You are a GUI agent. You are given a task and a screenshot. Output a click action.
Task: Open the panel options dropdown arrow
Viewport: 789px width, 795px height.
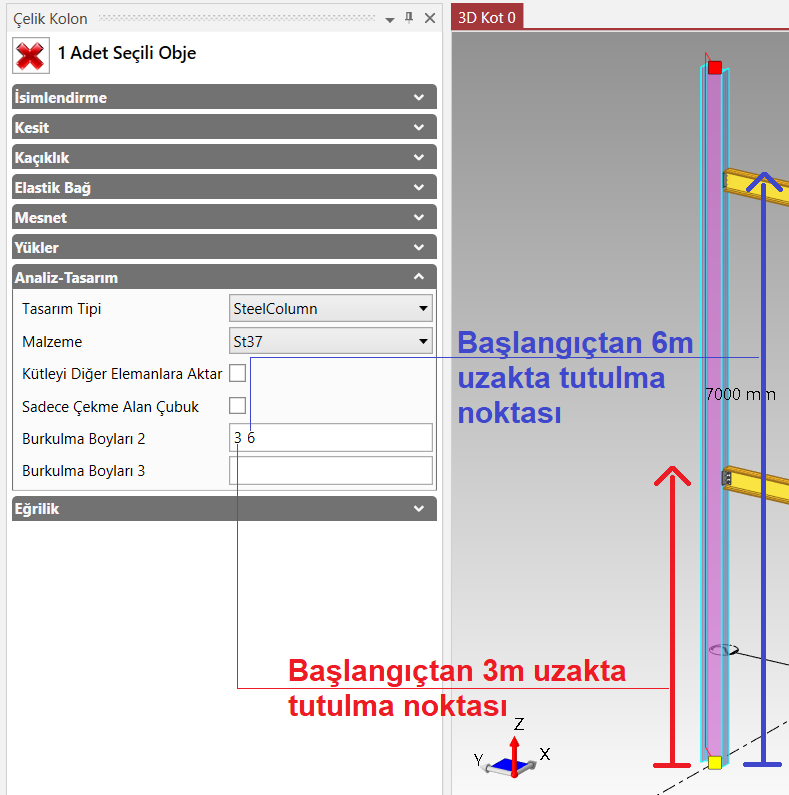click(x=390, y=19)
